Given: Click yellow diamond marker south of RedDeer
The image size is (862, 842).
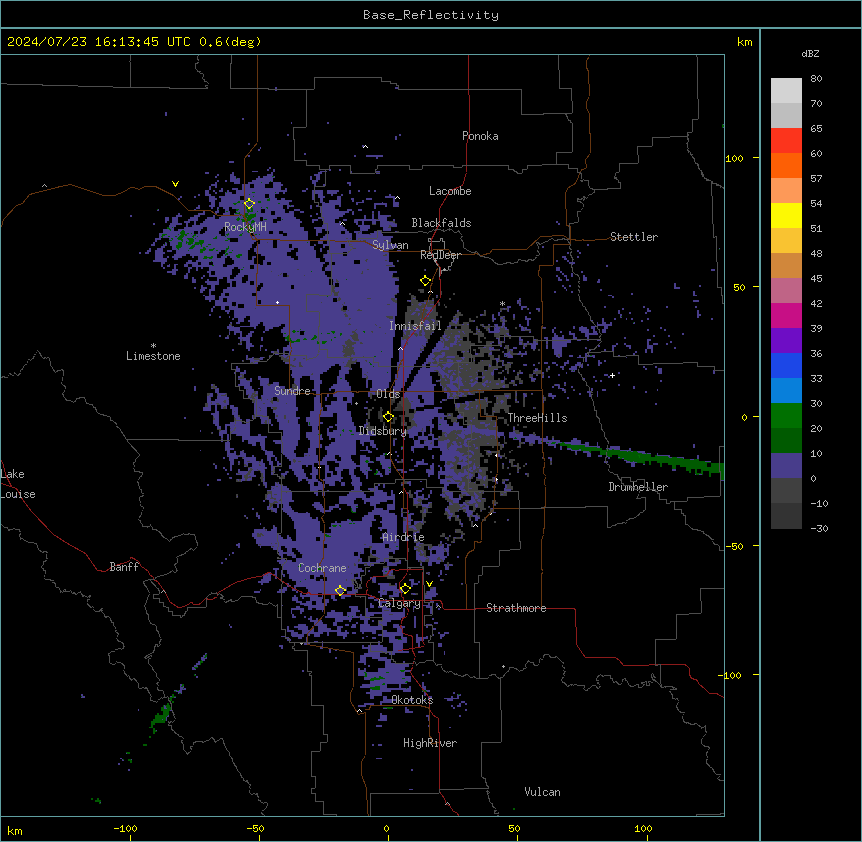Looking at the screenshot, I should (x=425, y=281).
